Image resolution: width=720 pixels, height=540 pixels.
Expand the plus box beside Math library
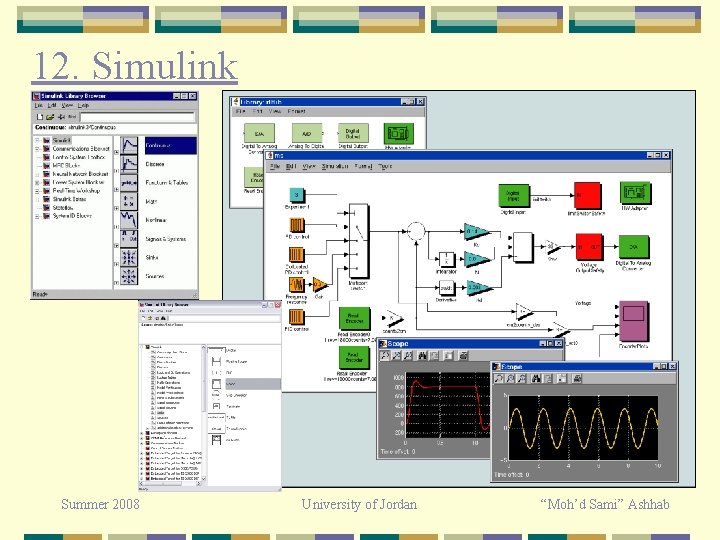point(116,208)
